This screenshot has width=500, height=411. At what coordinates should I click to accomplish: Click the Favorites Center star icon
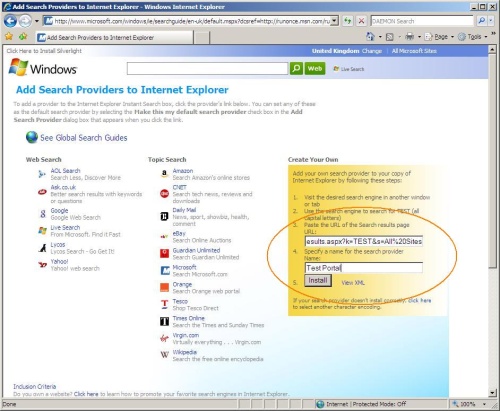point(9,36)
